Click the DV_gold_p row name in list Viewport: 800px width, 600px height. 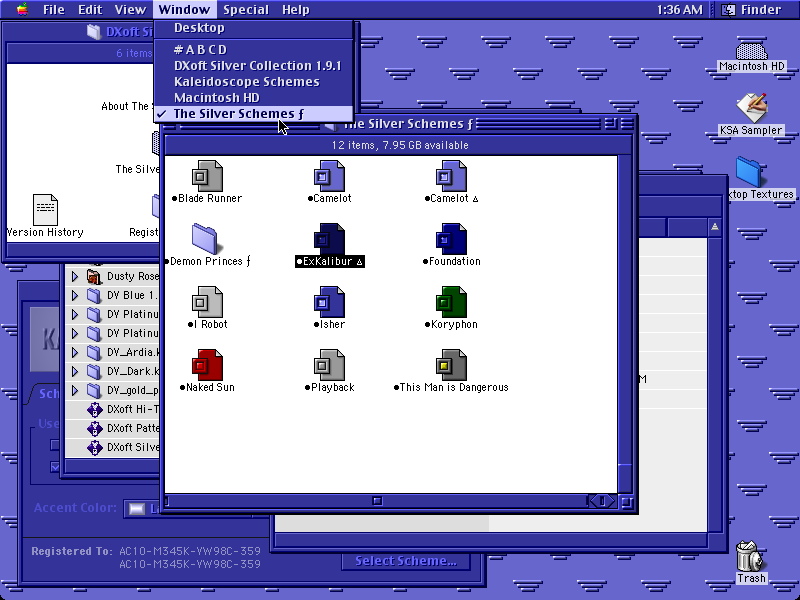tap(133, 391)
